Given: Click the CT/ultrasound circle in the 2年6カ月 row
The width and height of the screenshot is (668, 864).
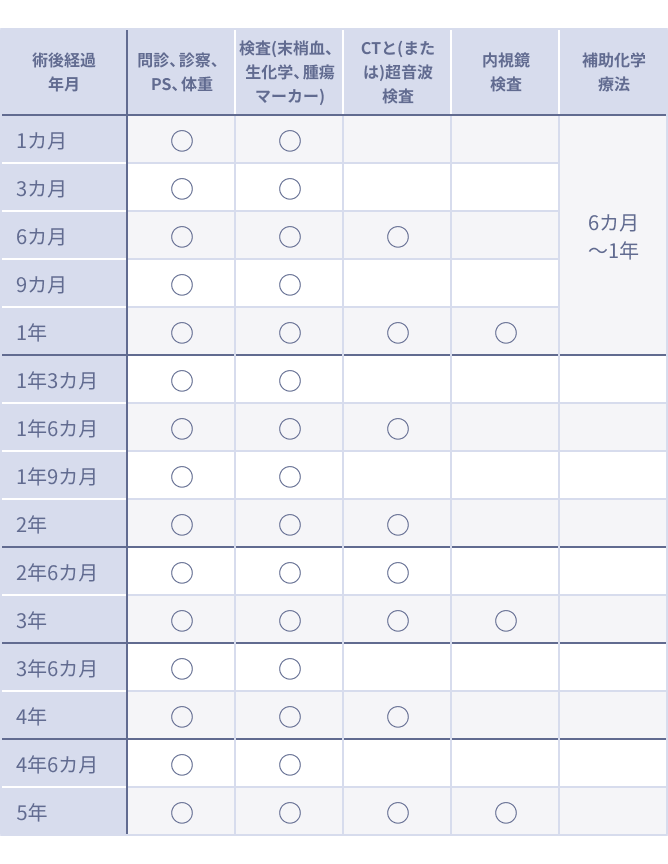Looking at the screenshot, I should 398,573.
